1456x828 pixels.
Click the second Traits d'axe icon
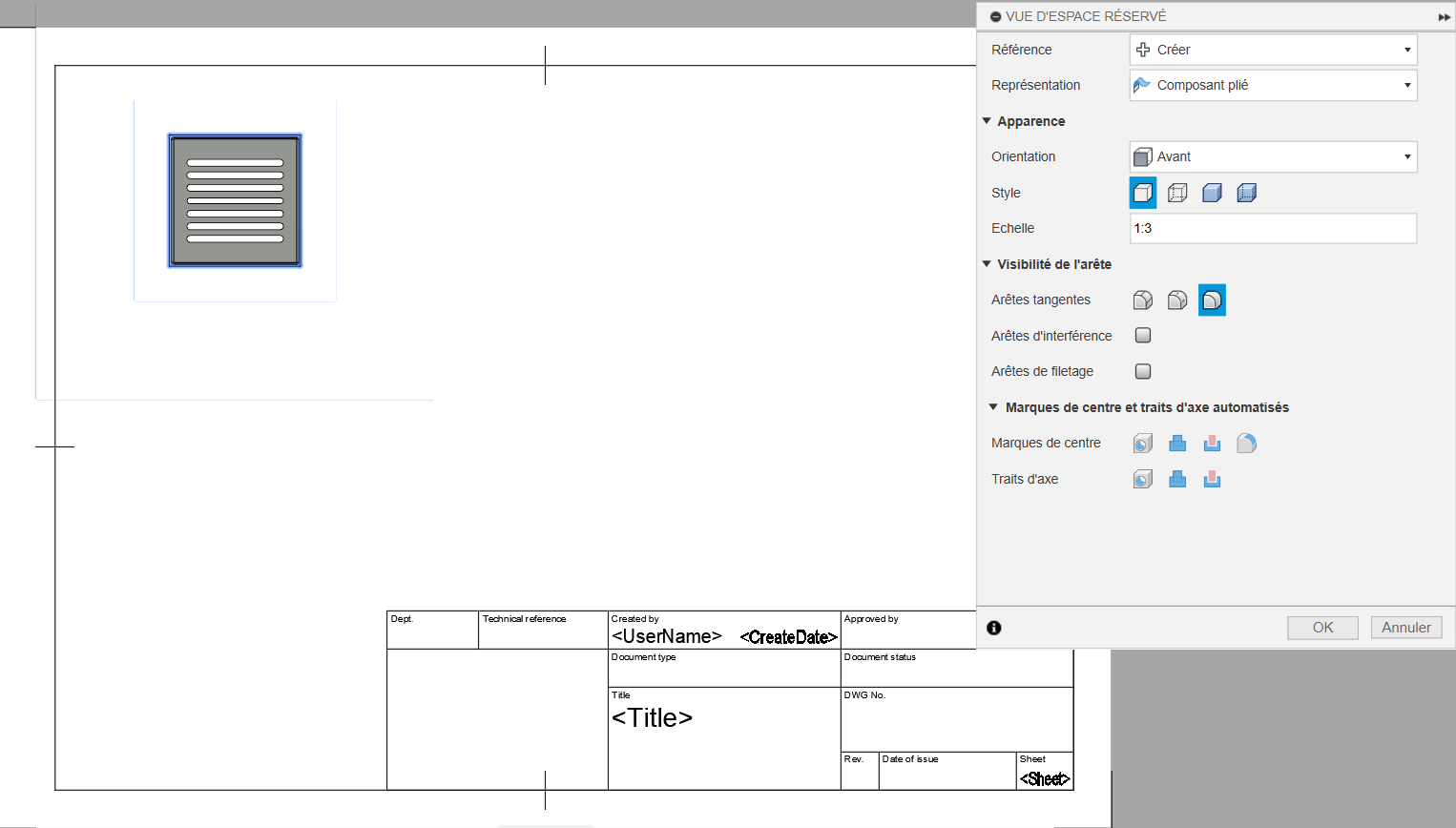pyautogui.click(x=1177, y=480)
